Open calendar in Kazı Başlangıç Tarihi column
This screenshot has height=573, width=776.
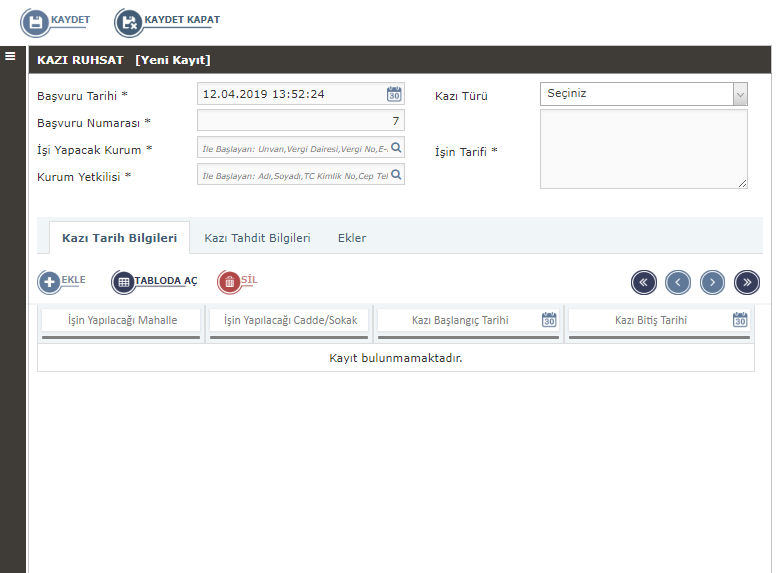549,320
